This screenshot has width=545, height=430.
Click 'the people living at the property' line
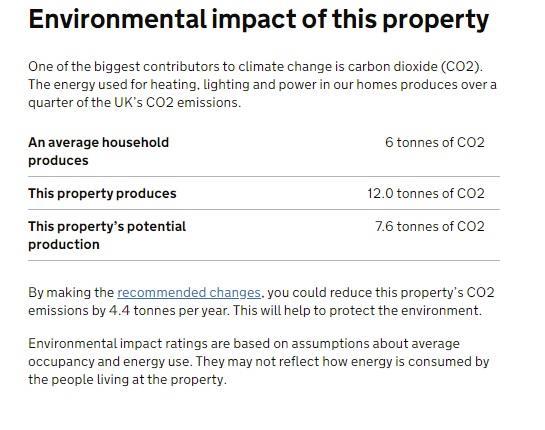point(127,380)
